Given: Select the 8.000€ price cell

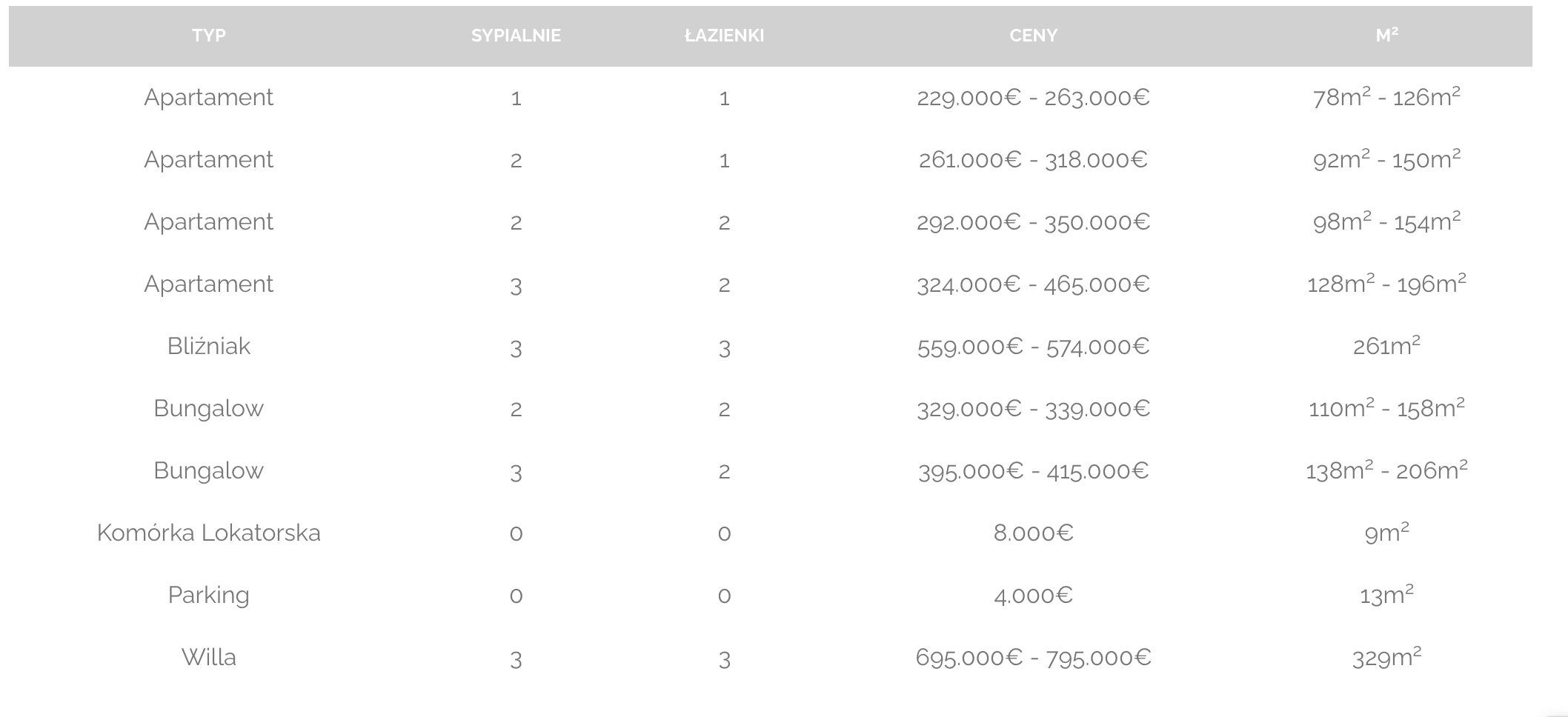Looking at the screenshot, I should (x=1033, y=533).
